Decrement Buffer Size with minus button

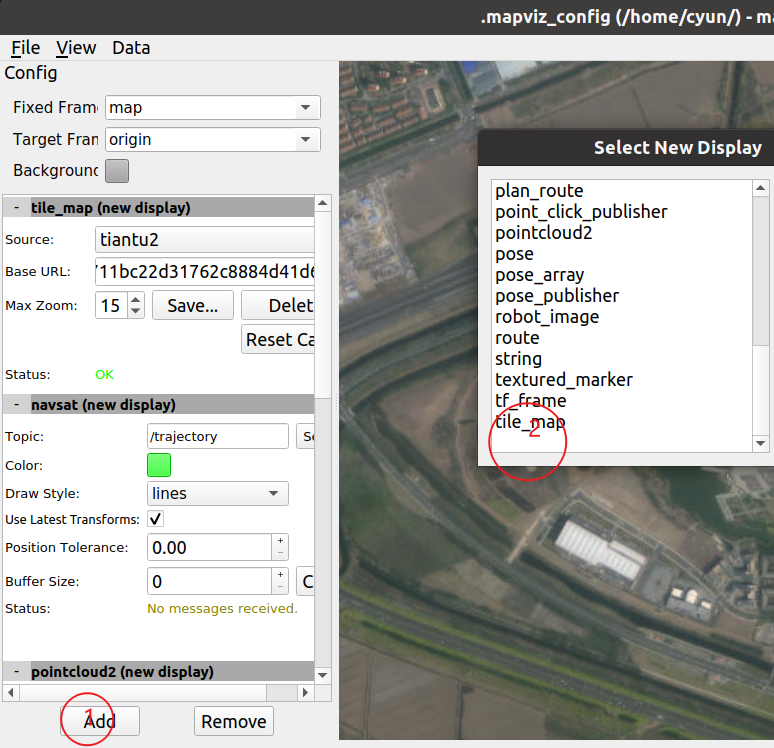(x=280, y=588)
